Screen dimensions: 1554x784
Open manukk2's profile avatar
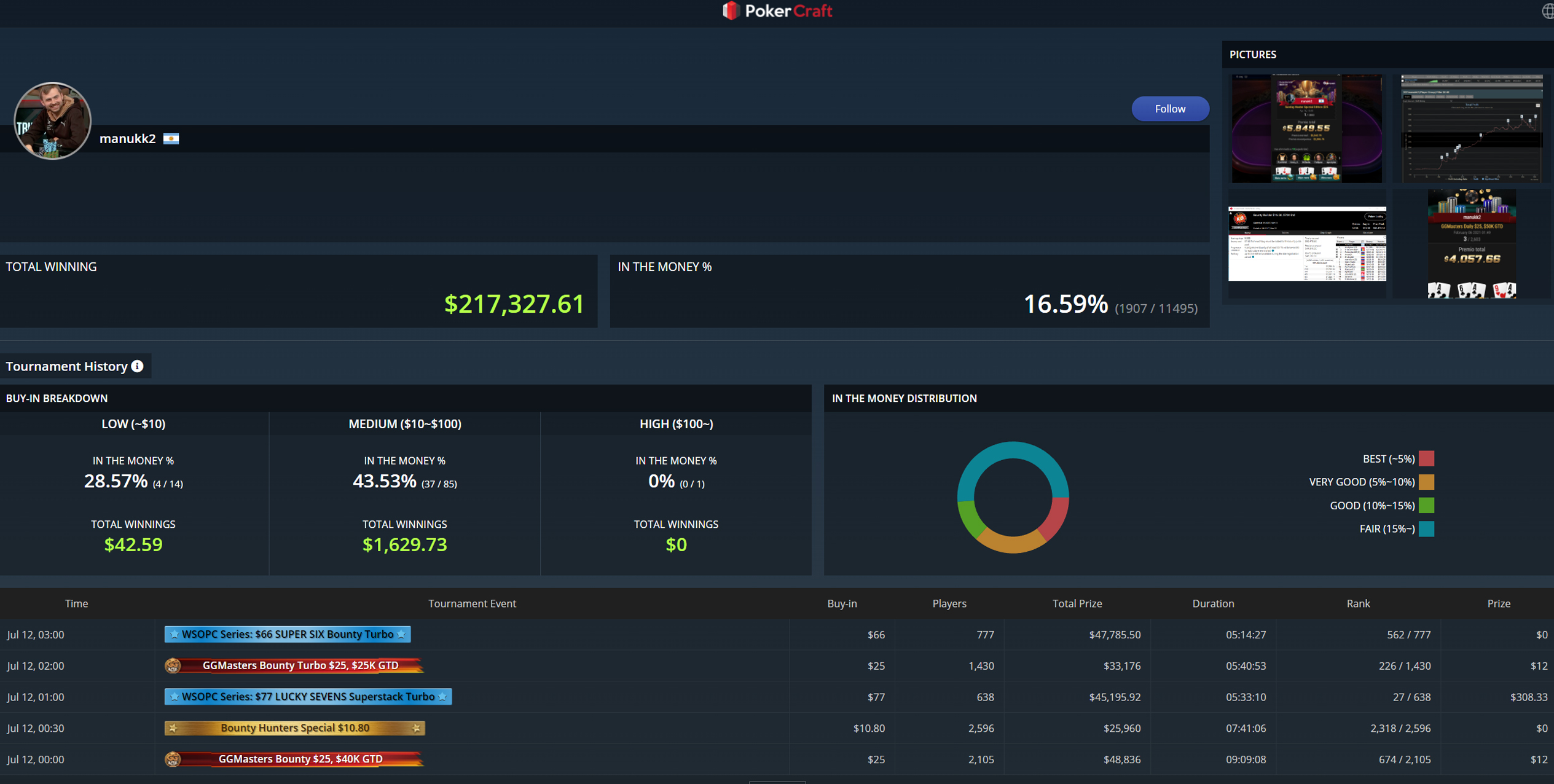pos(52,120)
